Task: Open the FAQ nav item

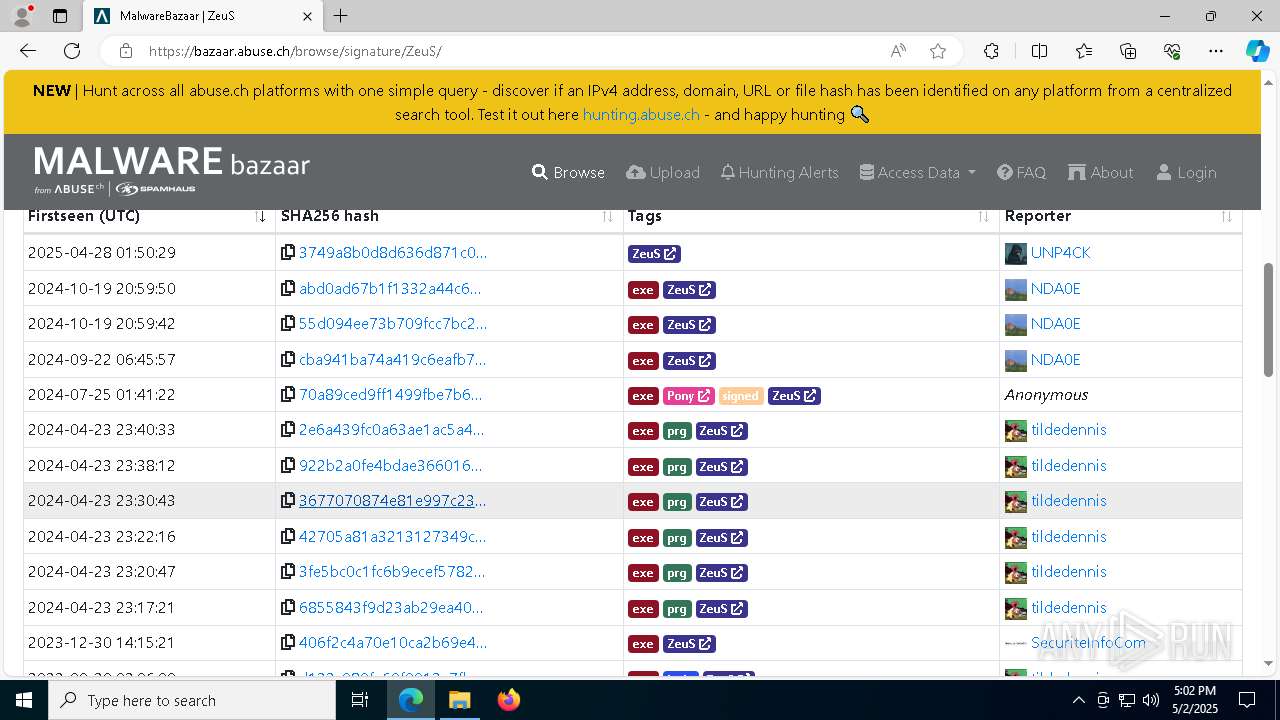Action: point(1021,172)
